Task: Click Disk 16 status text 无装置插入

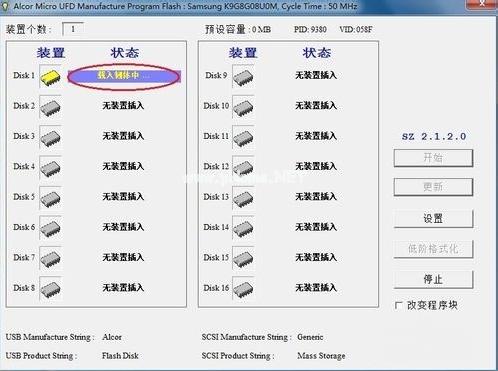Action: pyautogui.click(x=316, y=288)
